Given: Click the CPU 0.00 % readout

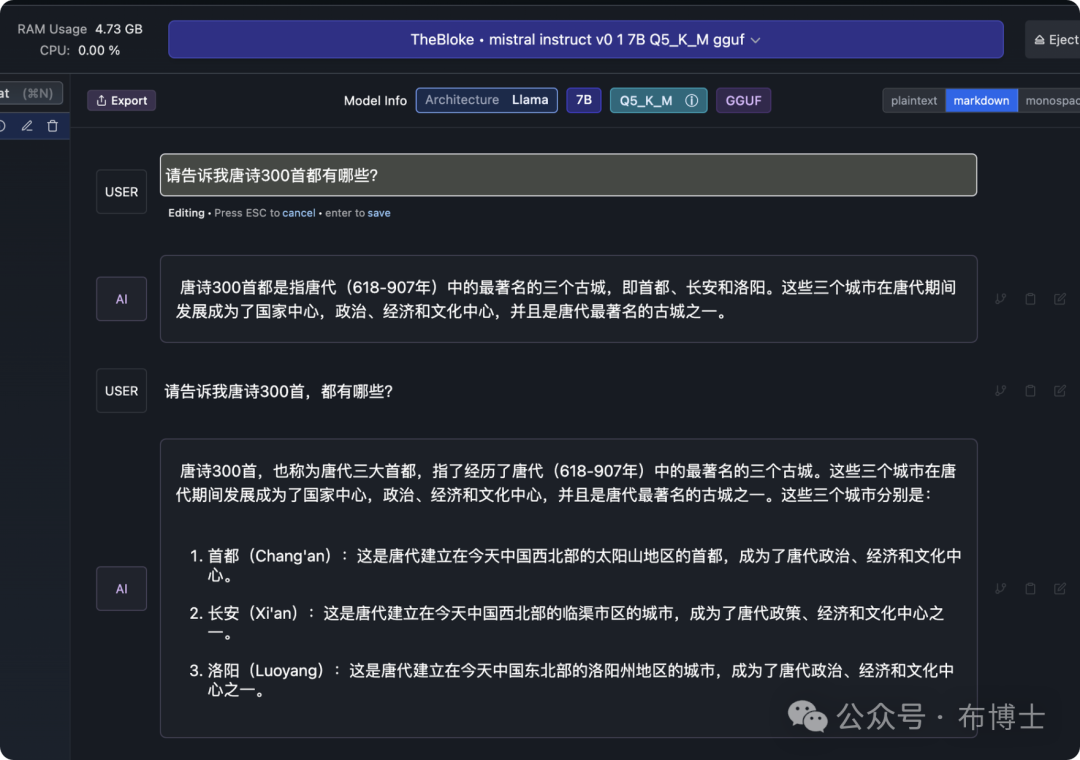Looking at the screenshot, I should click(80, 50).
